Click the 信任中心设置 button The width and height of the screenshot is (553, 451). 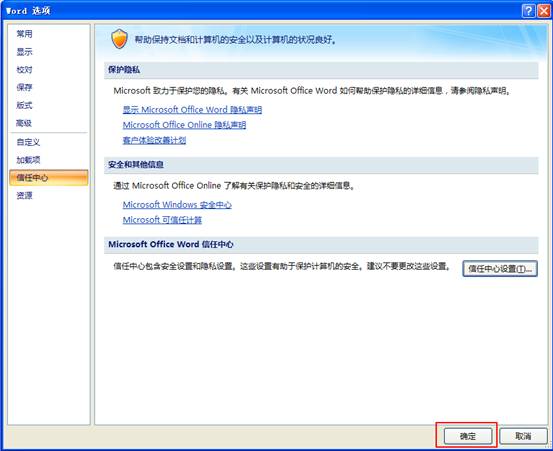point(500,269)
